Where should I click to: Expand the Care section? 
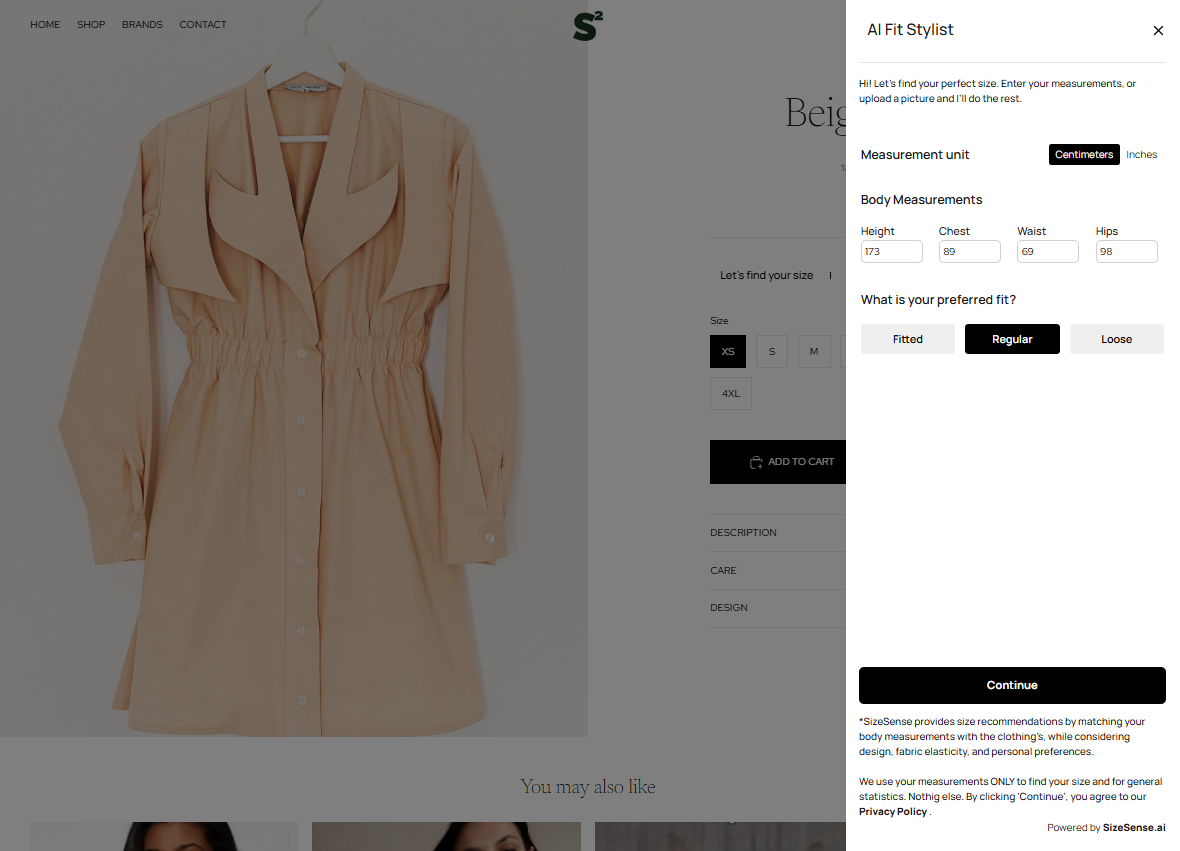click(x=723, y=571)
